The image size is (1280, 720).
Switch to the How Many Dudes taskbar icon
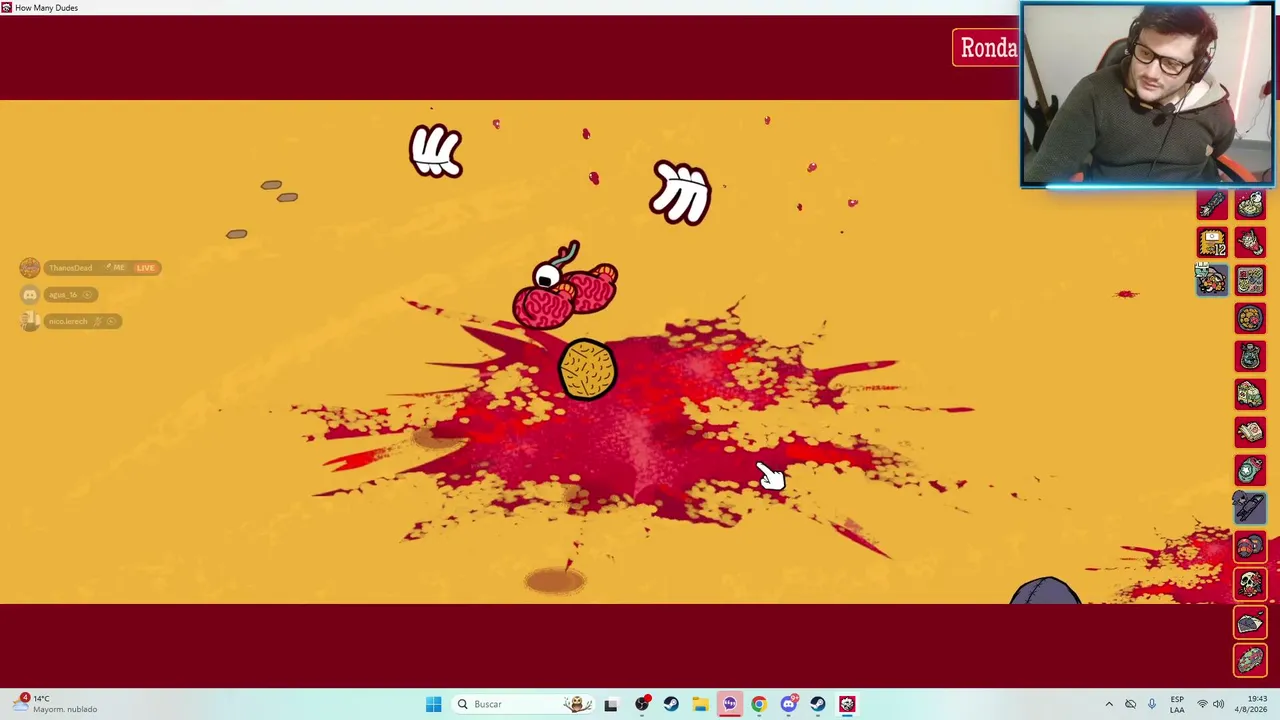(847, 704)
